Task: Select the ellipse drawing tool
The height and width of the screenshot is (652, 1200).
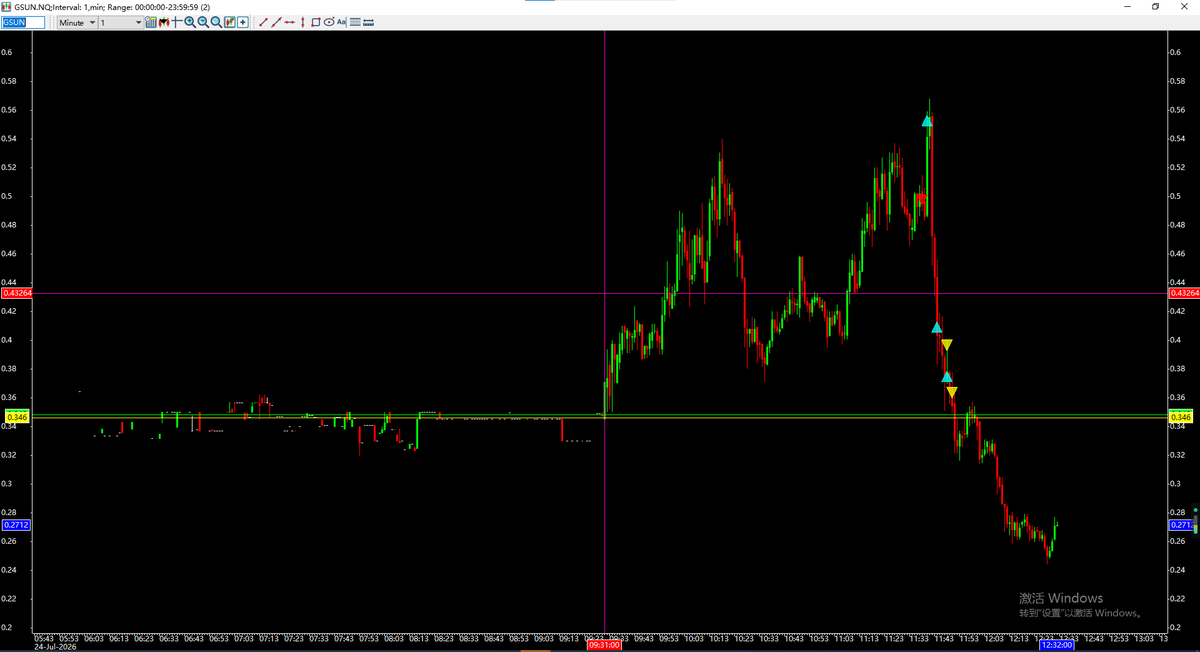Action: 329,22
